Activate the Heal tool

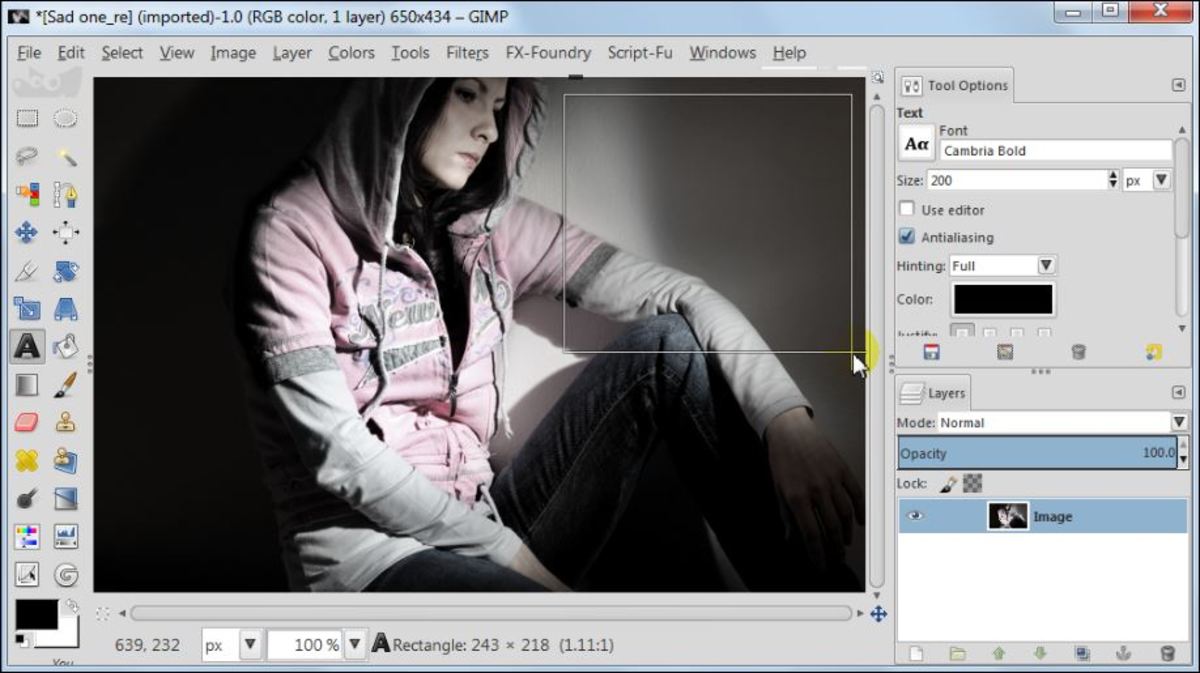tap(27, 460)
